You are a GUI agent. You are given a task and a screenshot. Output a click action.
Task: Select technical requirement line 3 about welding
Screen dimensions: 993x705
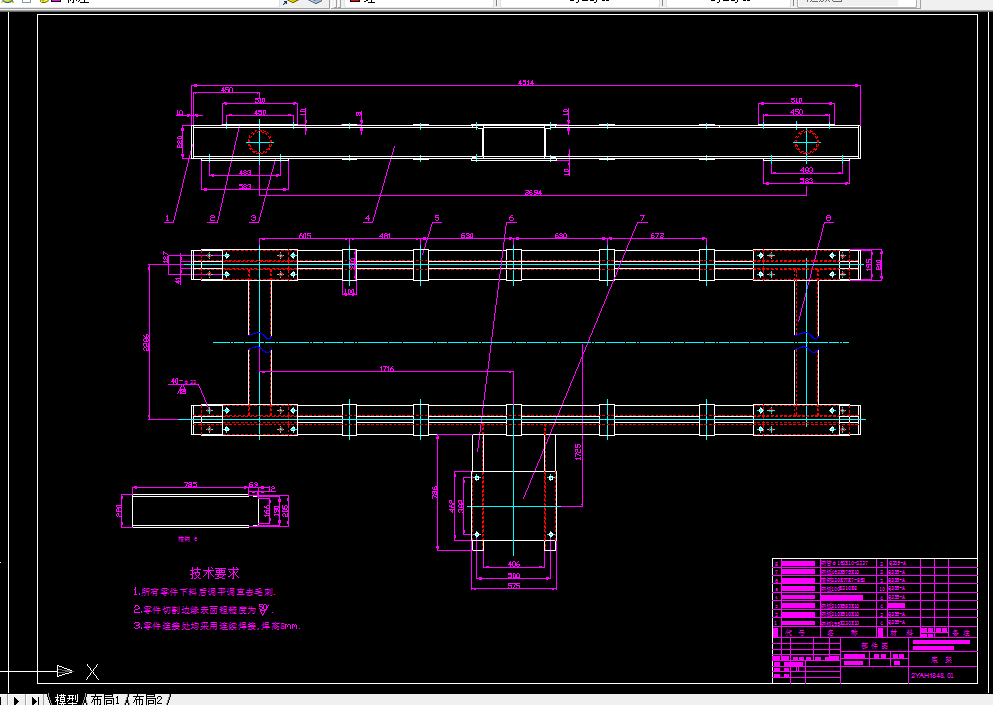pyautogui.click(x=217, y=626)
